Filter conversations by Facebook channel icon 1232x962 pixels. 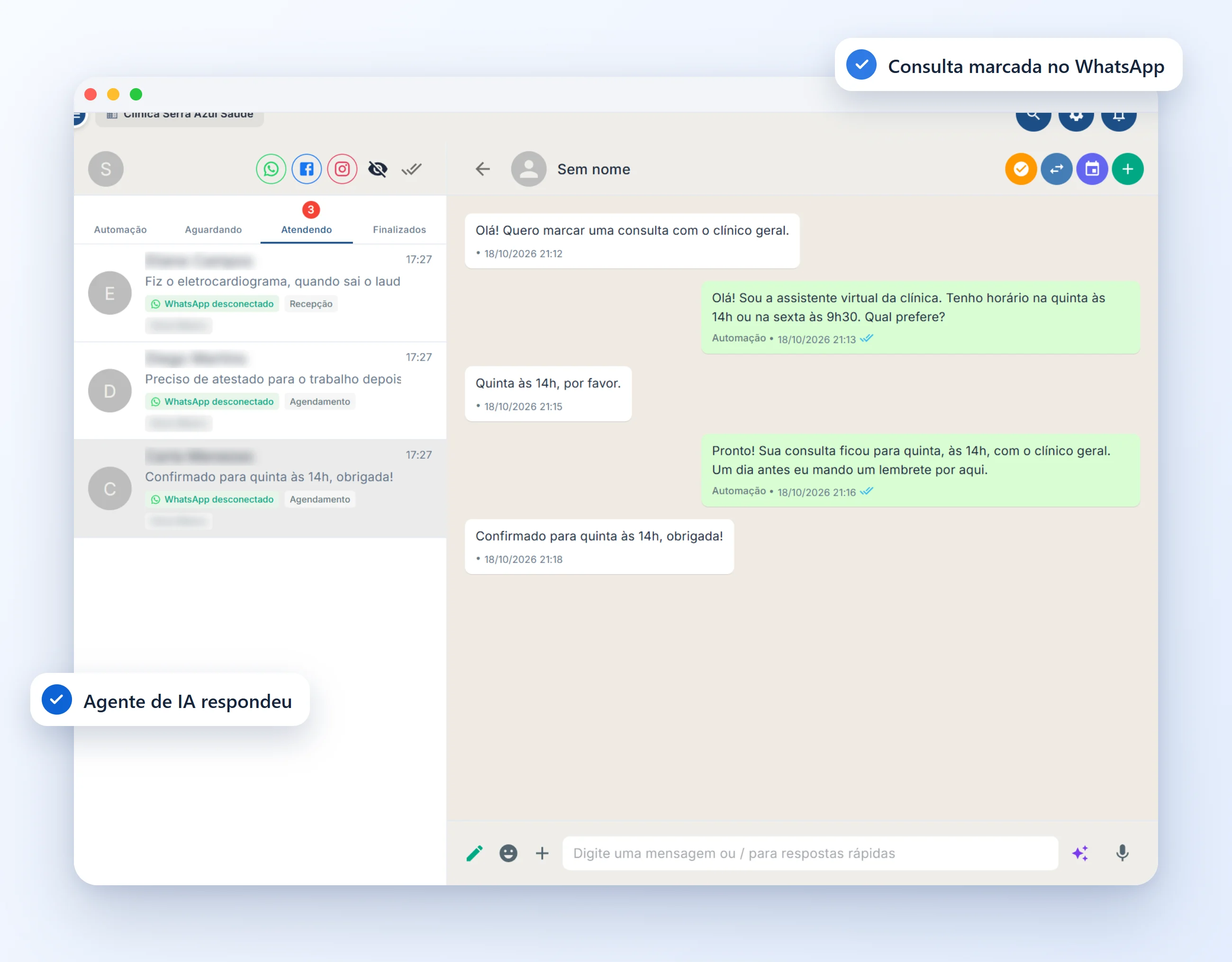tap(306, 169)
